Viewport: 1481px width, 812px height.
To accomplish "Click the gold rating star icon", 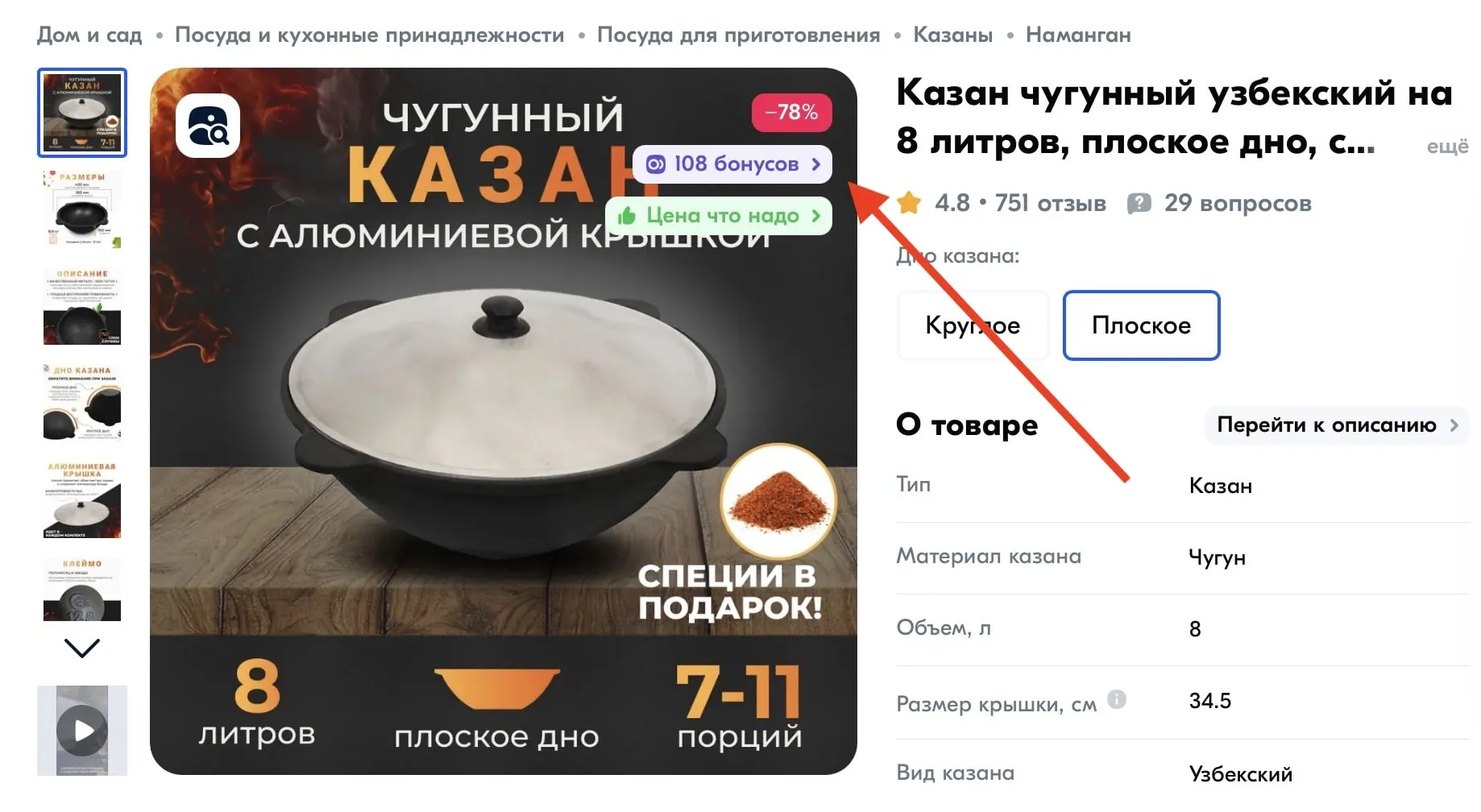I will [x=909, y=203].
